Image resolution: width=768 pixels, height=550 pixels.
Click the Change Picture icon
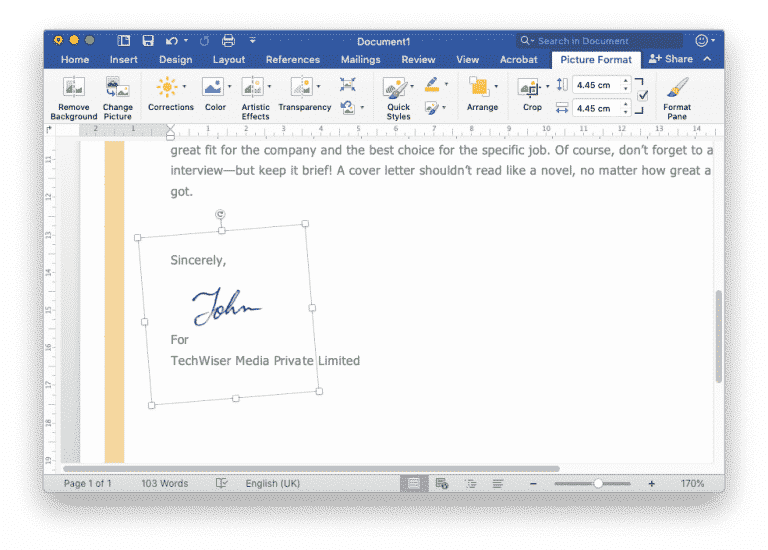[x=118, y=87]
